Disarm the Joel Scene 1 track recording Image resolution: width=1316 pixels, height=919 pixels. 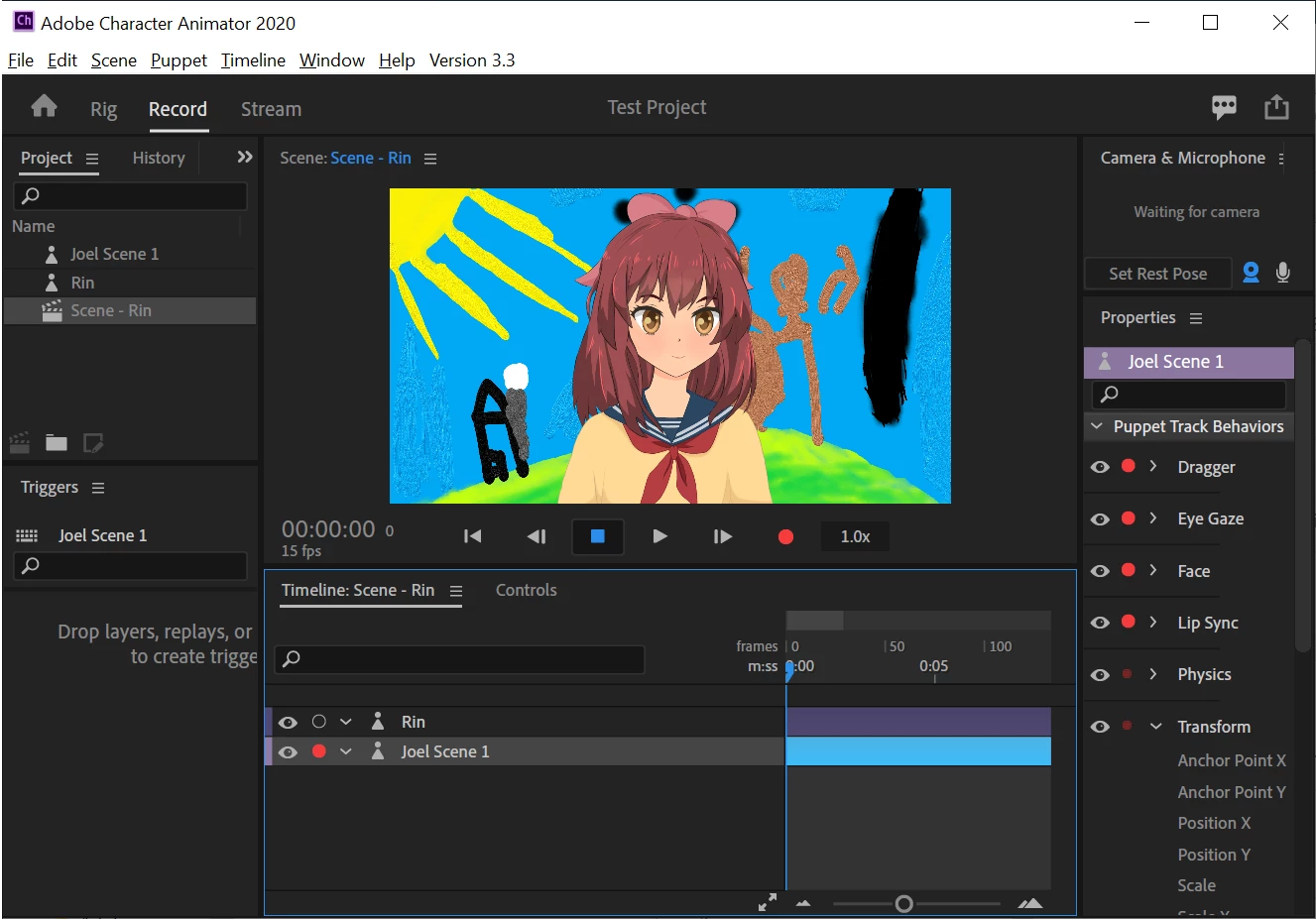[x=318, y=751]
